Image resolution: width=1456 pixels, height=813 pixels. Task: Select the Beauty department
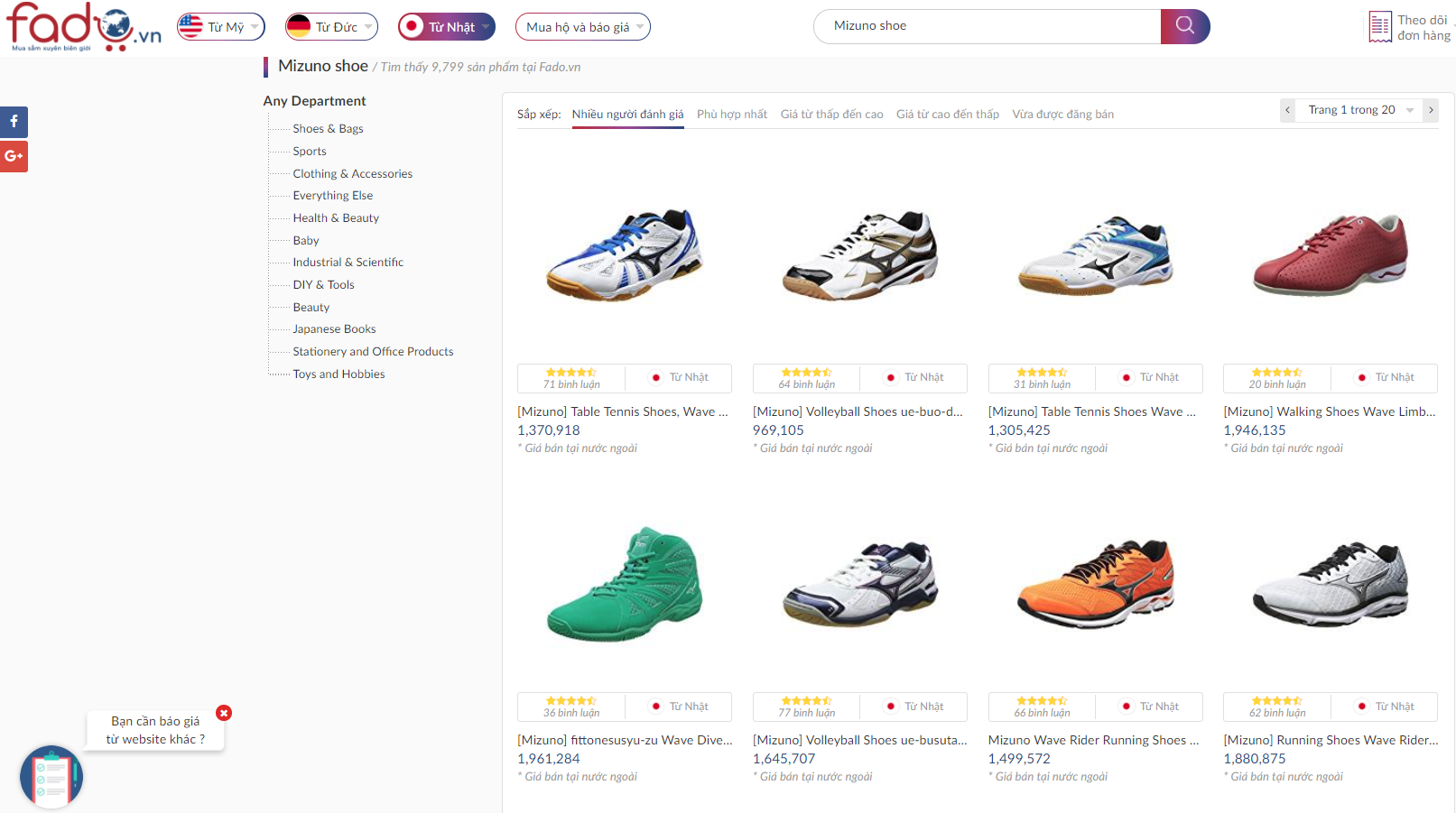tap(311, 308)
